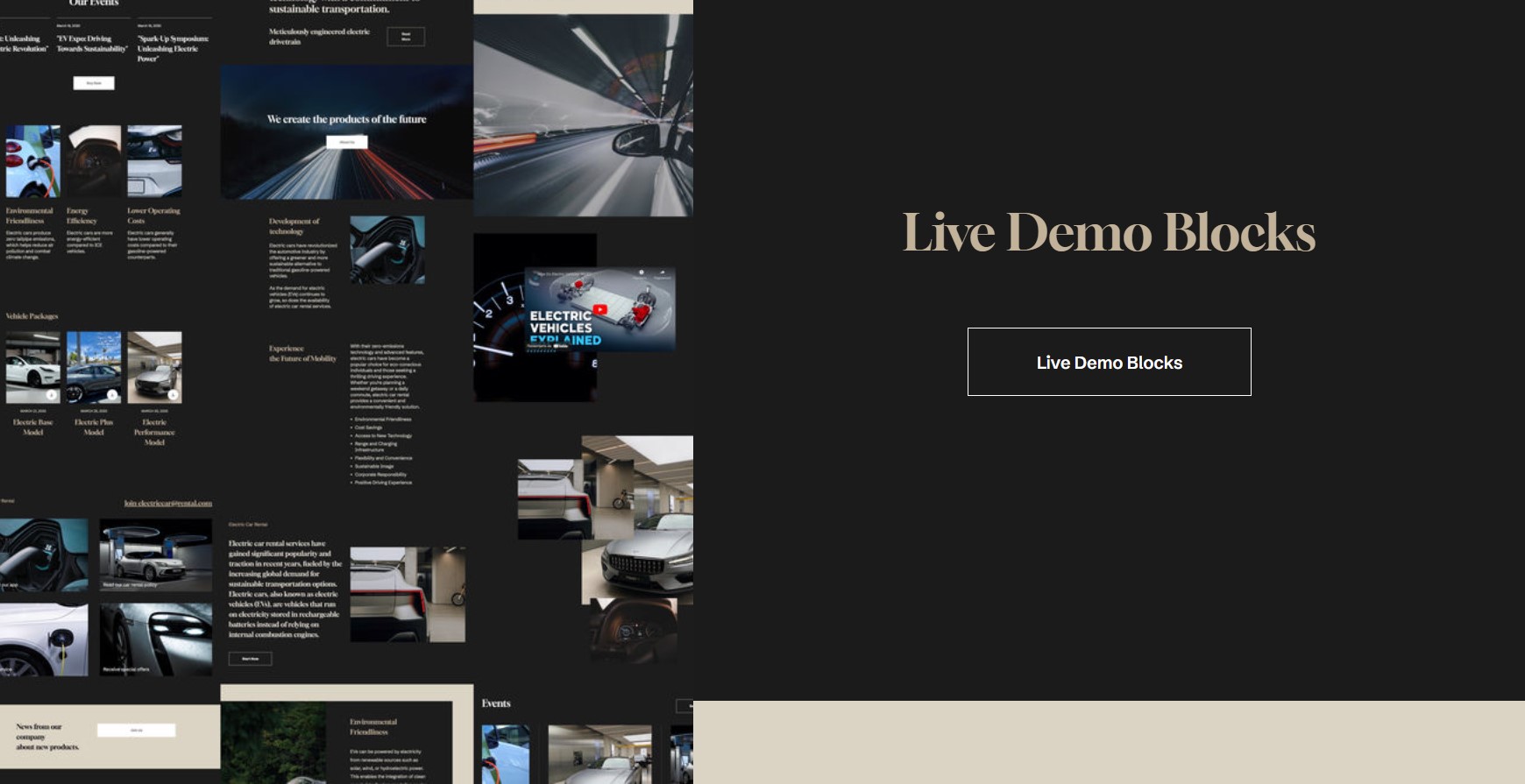Click the 'Read our car rental policy' image
1525x784 pixels.
(155, 555)
